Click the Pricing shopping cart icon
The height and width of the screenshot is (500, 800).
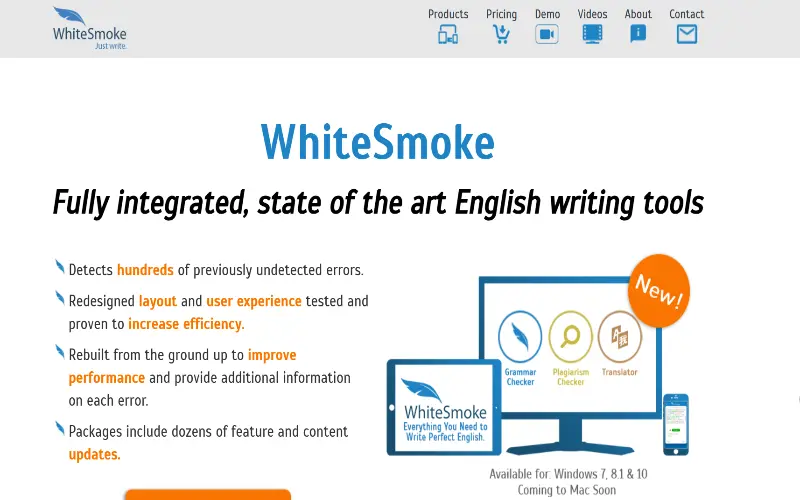501,34
